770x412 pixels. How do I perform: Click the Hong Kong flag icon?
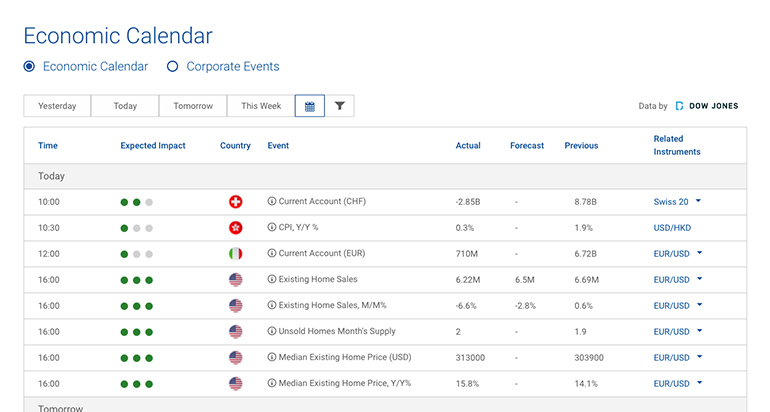[236, 228]
